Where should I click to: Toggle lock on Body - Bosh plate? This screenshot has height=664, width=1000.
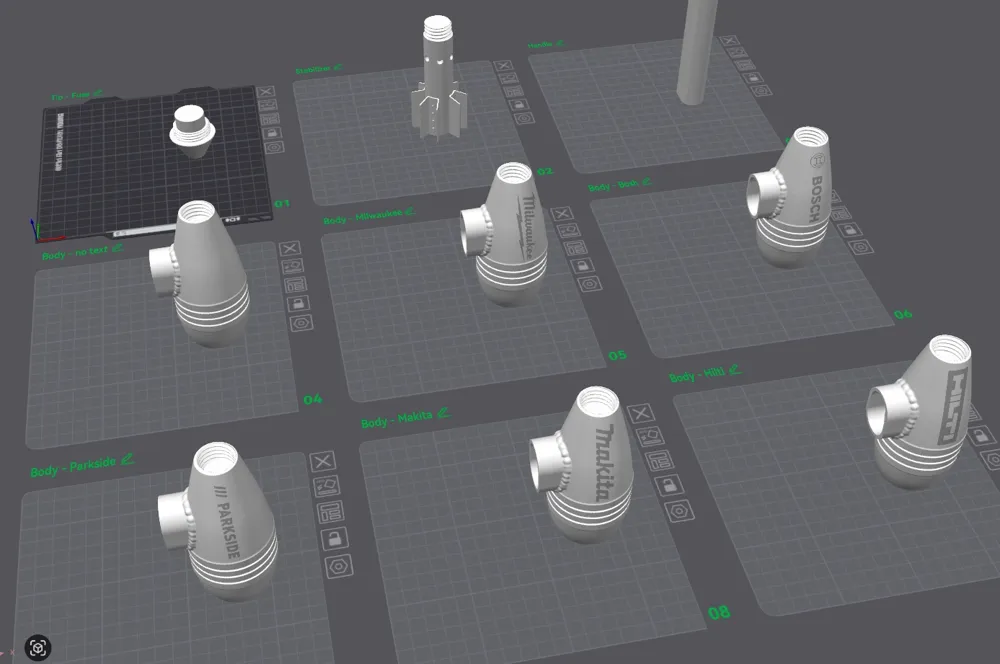point(850,230)
